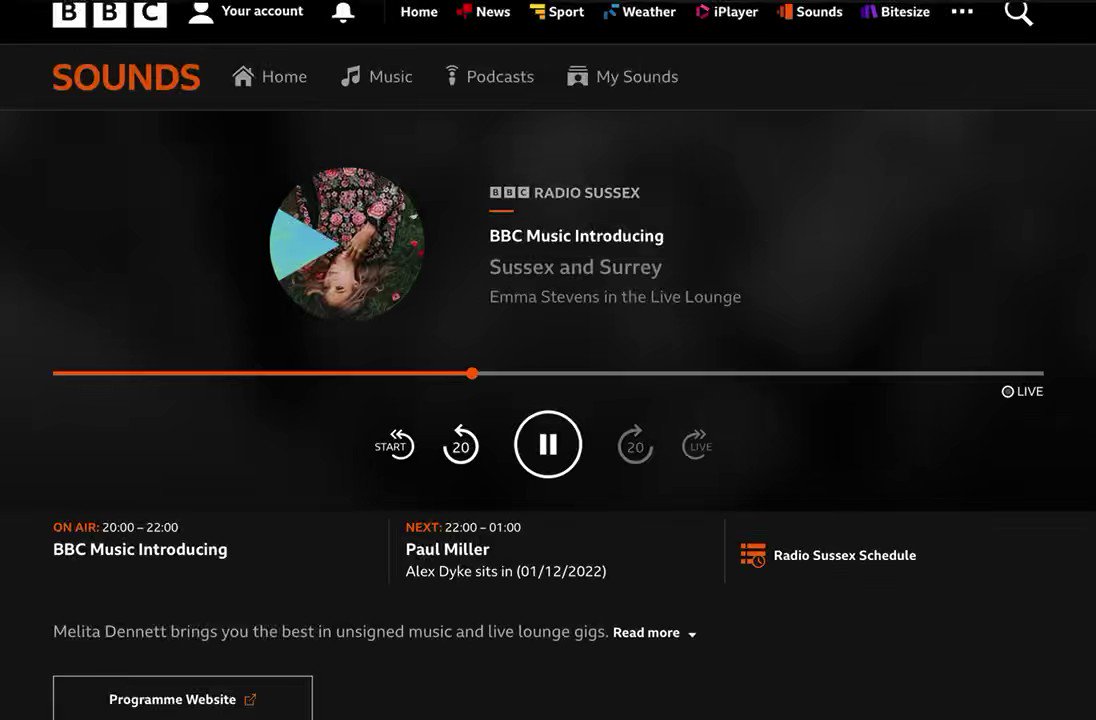
Task: Open BBC News
Action: (x=483, y=12)
